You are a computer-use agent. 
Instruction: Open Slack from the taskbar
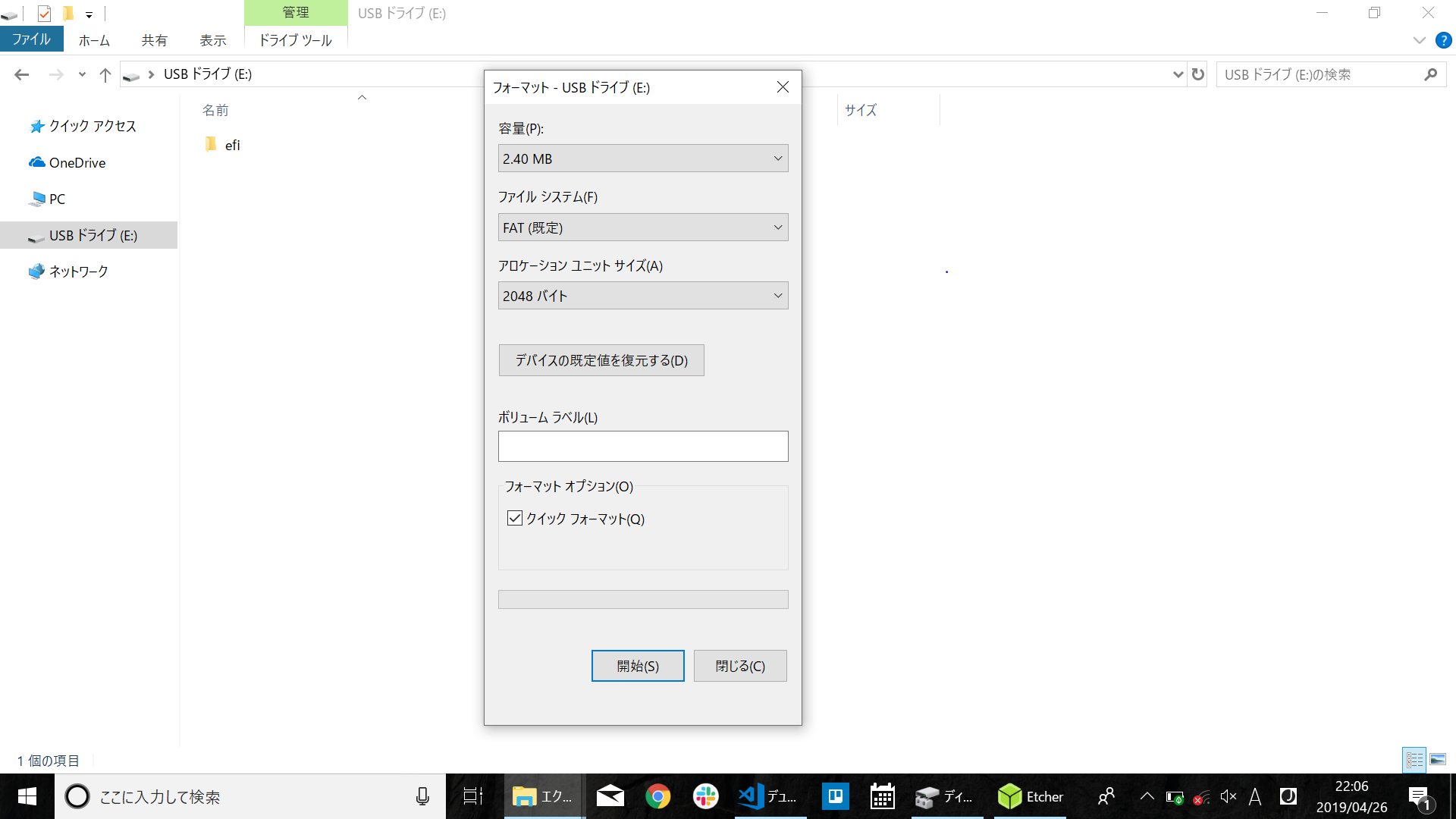coord(705,796)
